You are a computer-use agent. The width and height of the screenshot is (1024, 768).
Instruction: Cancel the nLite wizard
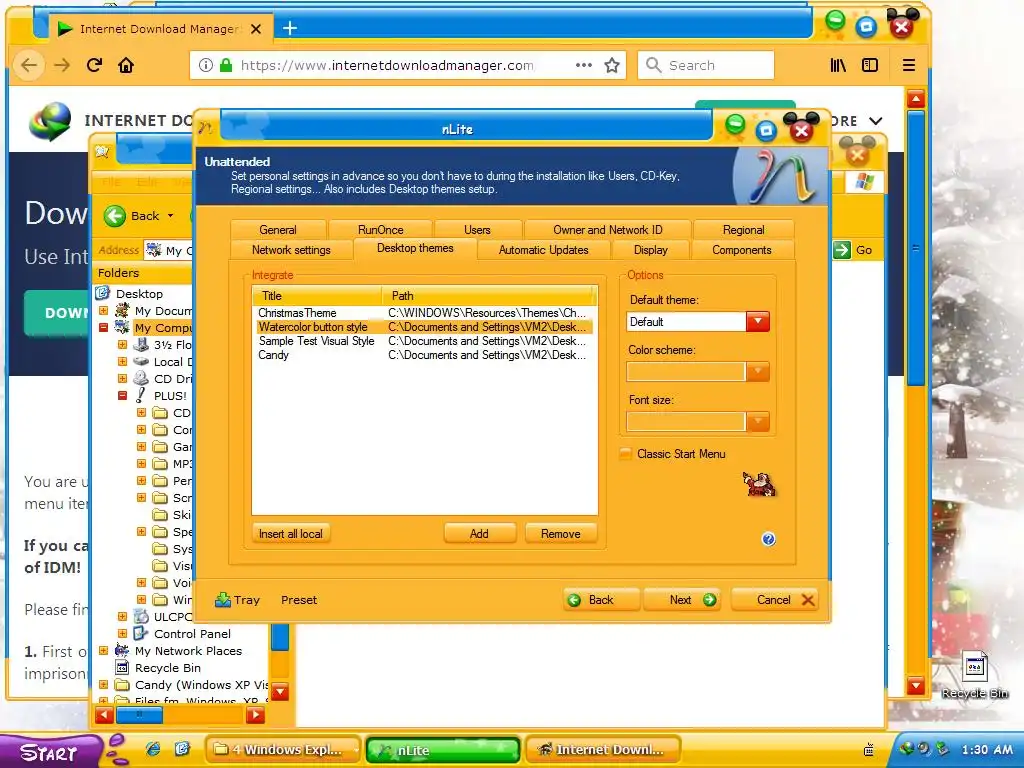pyautogui.click(x=775, y=600)
